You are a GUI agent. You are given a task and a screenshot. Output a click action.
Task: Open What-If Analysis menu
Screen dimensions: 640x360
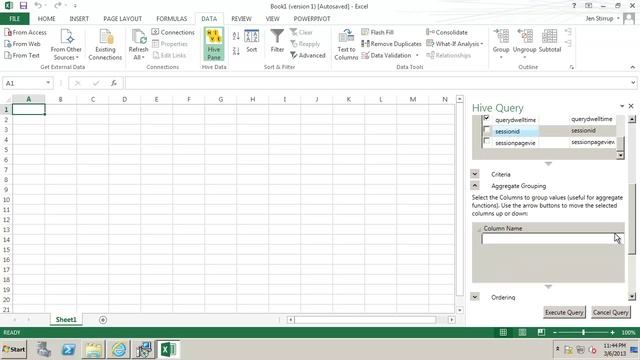click(455, 44)
